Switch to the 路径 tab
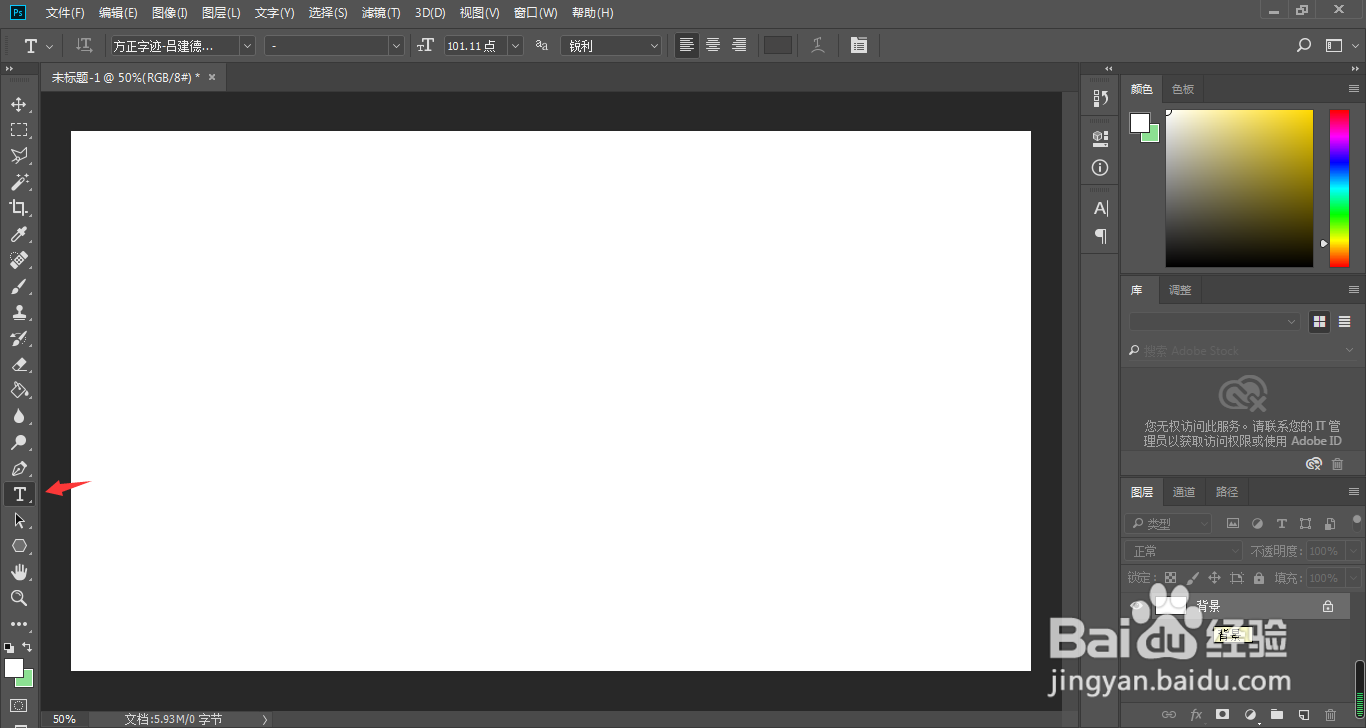The width and height of the screenshot is (1366, 728). click(1227, 492)
